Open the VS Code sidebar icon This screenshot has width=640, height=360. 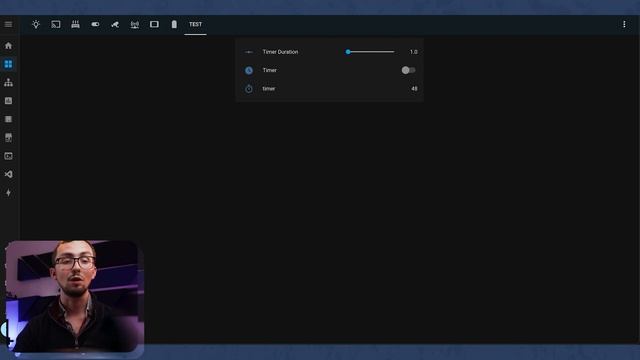[x=8, y=174]
